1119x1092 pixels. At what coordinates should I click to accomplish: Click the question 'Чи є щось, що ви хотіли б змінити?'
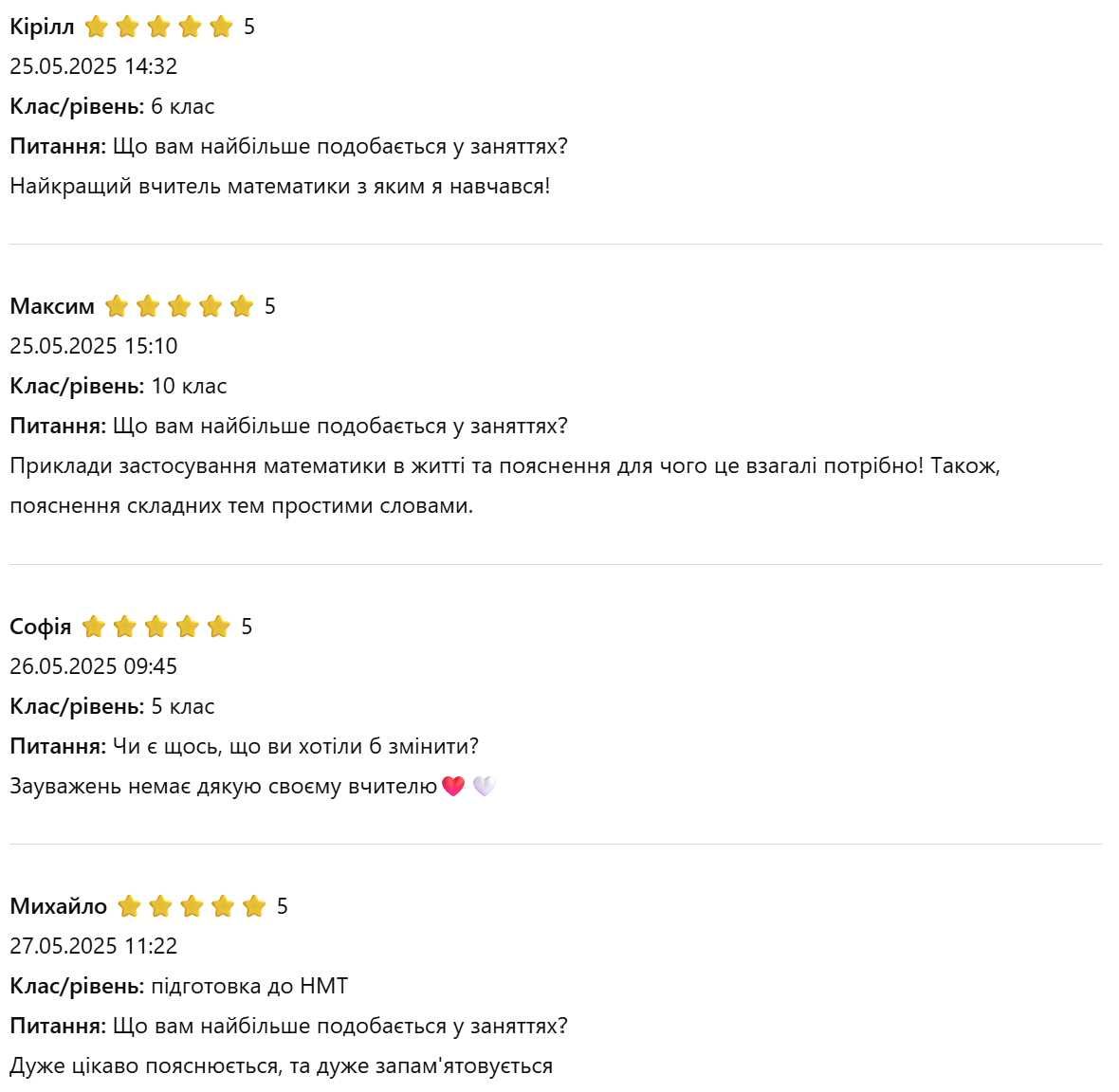coord(296,746)
